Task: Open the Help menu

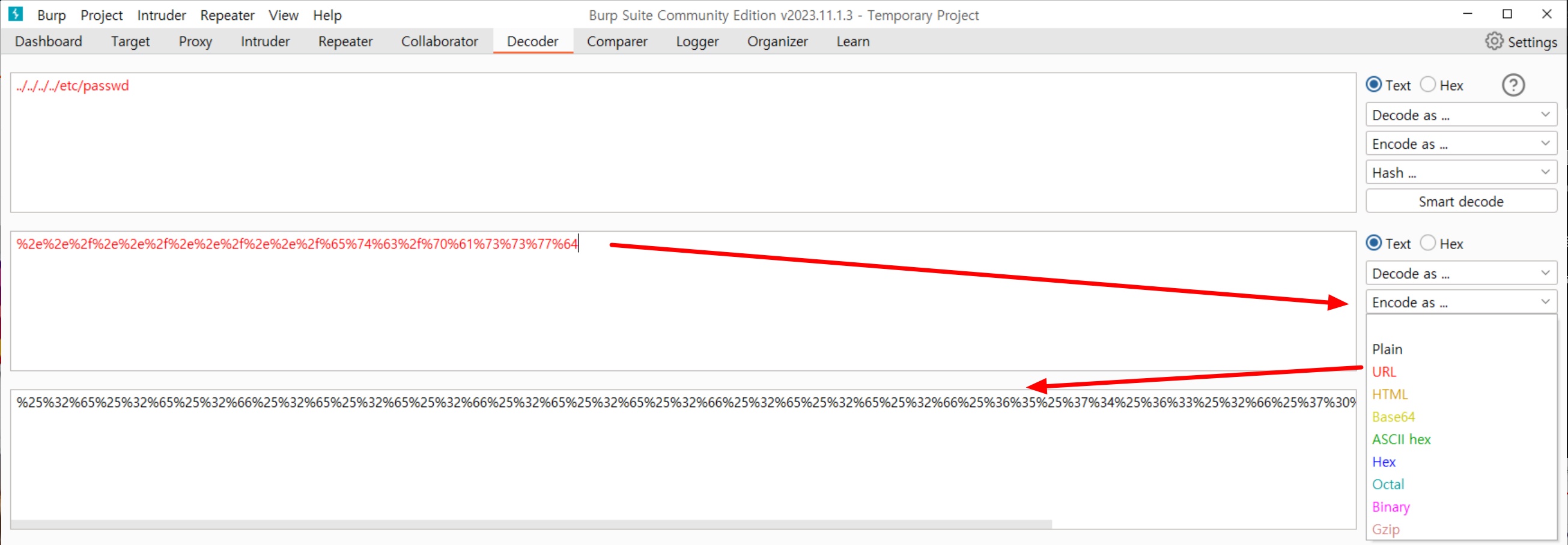Action: (327, 15)
